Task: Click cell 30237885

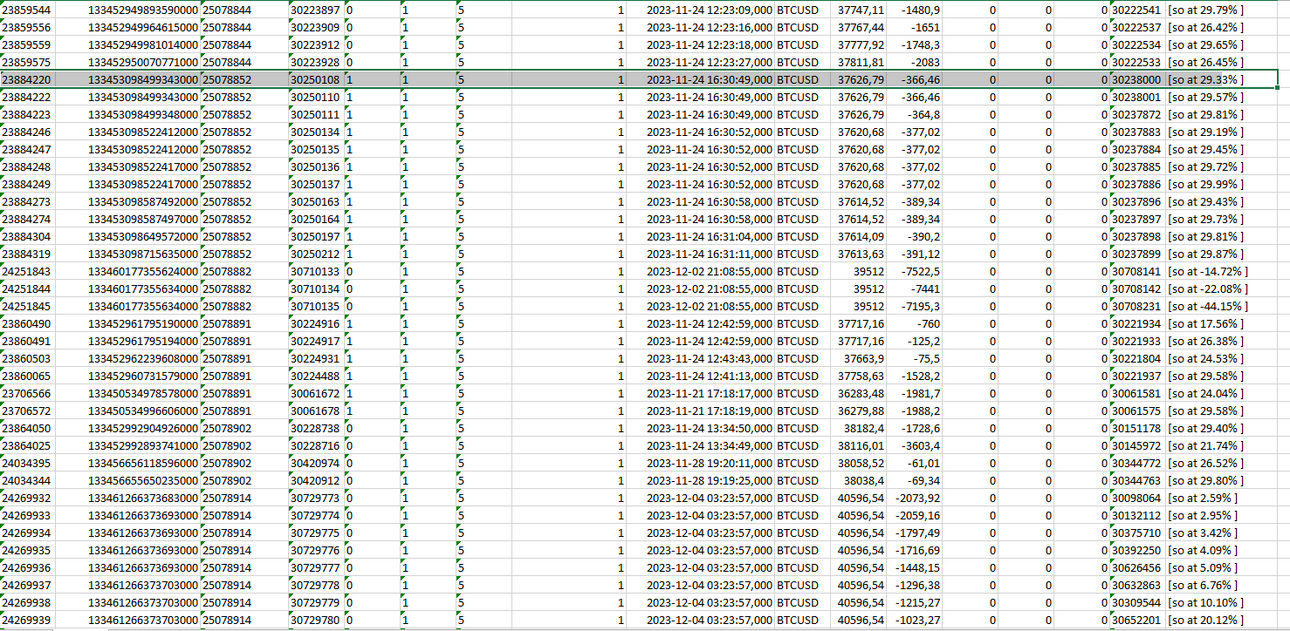Action: click(x=1136, y=167)
